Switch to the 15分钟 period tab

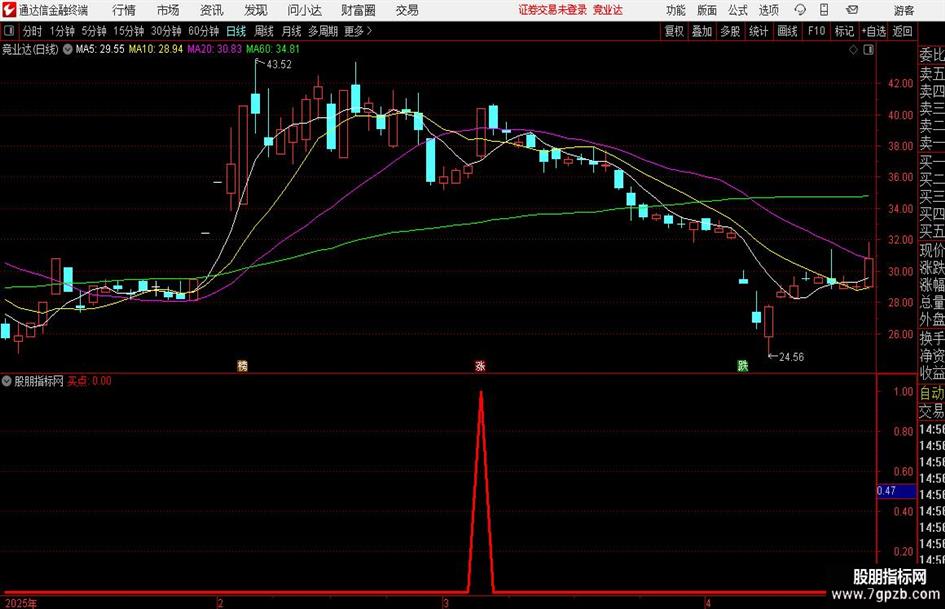tap(129, 31)
